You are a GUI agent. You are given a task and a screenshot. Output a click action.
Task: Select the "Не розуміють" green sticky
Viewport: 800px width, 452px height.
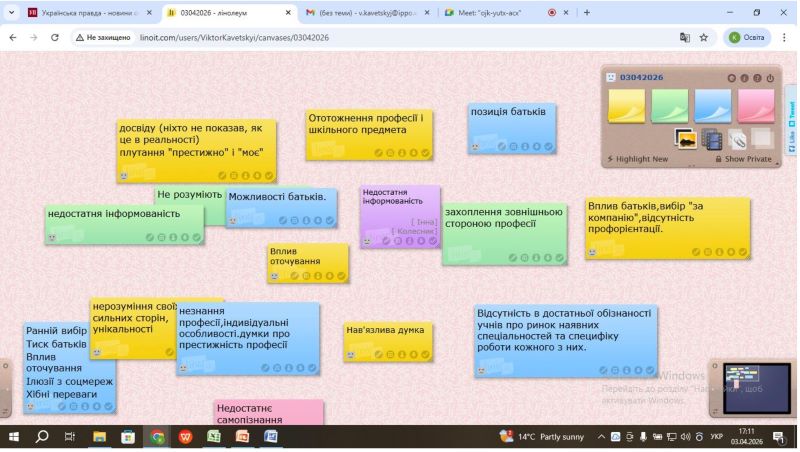(189, 194)
